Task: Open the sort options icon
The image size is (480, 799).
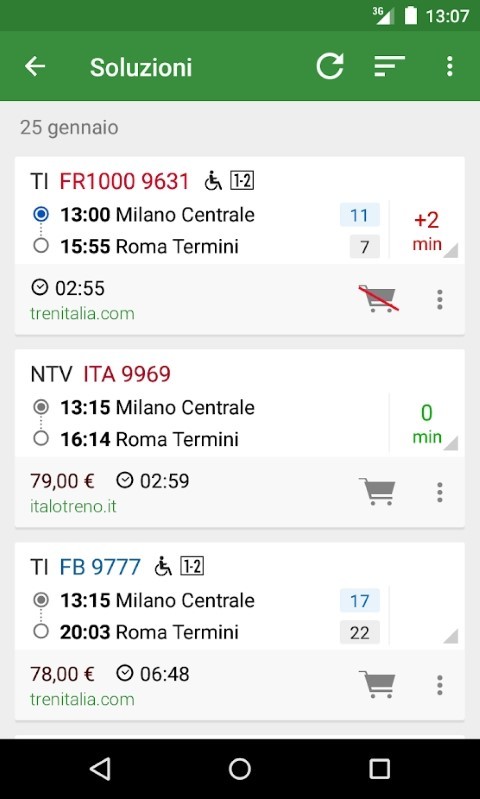Action: click(x=389, y=66)
